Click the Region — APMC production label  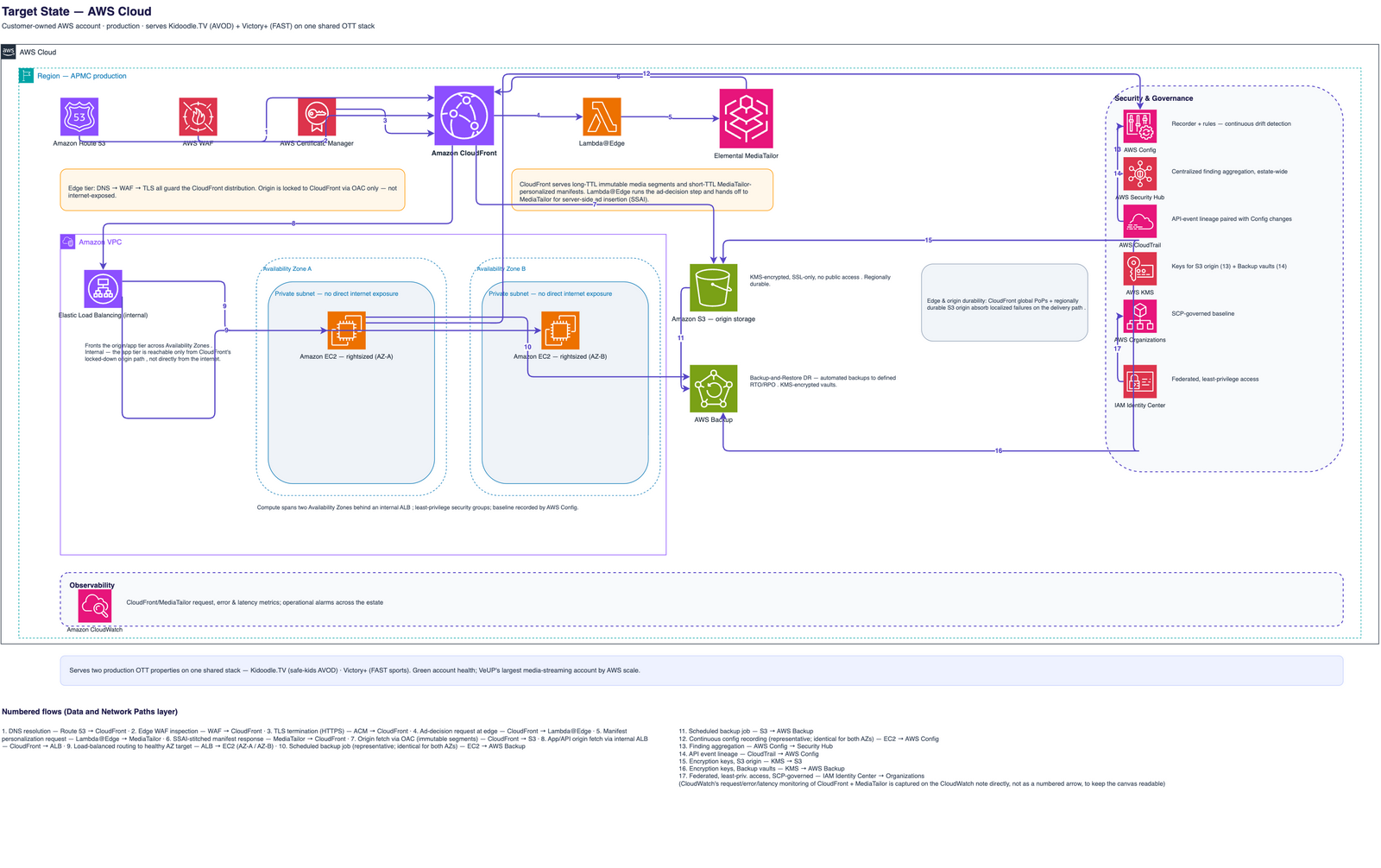[x=82, y=76]
